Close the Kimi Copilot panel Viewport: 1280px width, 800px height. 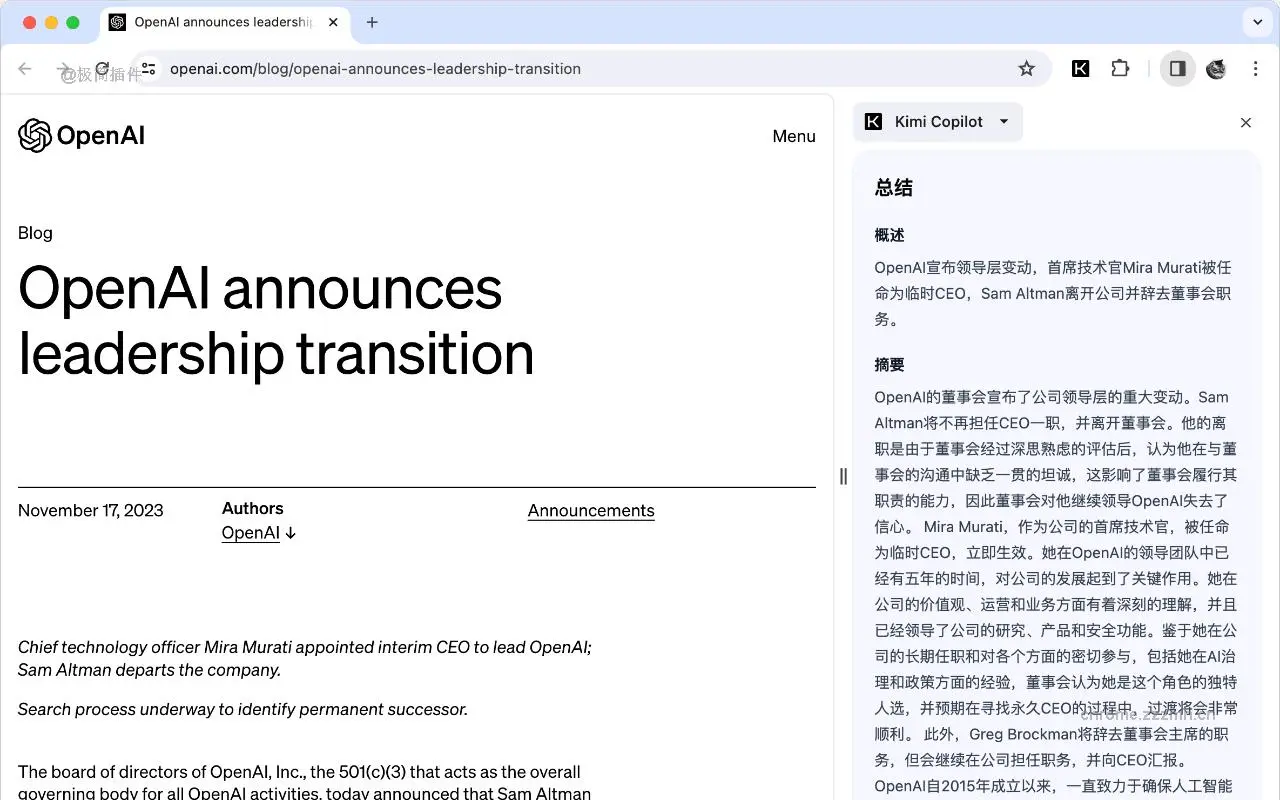[1246, 122]
